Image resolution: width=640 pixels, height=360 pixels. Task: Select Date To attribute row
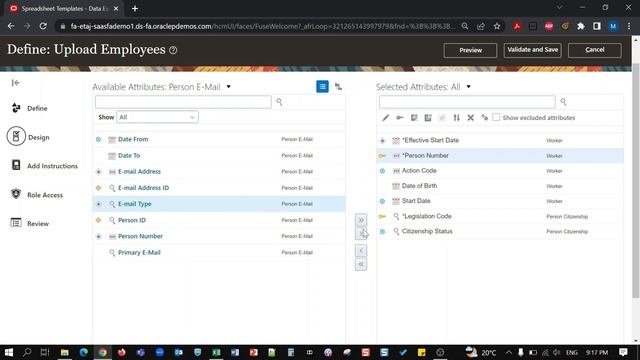219,156
